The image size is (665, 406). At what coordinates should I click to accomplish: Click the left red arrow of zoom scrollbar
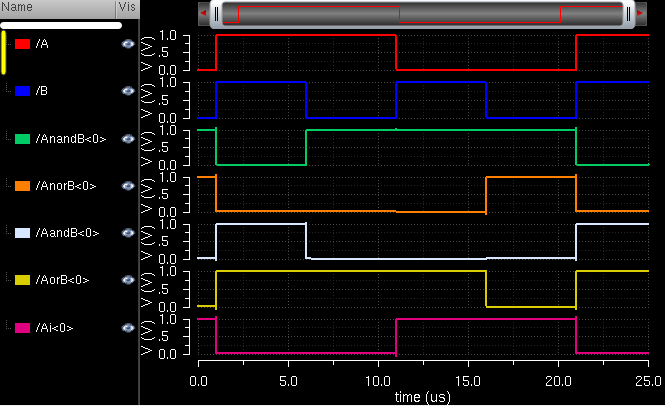[x=204, y=13]
